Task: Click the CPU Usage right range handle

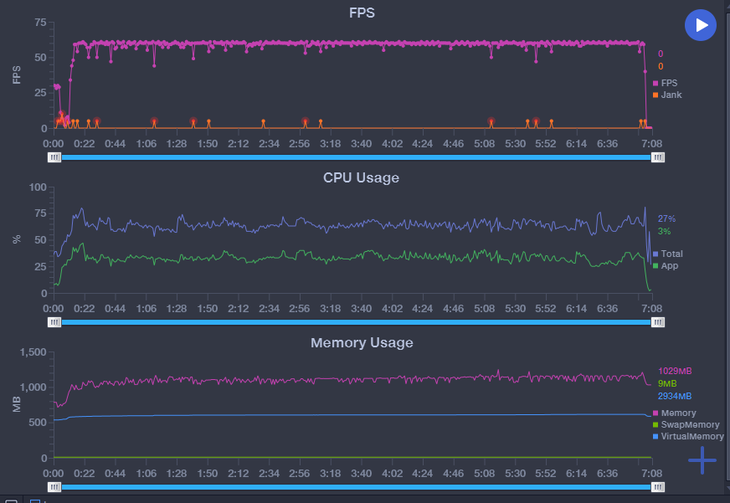Action: (657, 322)
